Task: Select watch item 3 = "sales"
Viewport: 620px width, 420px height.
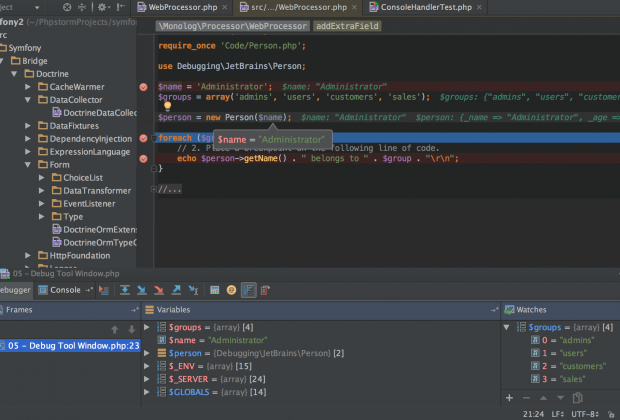Action: [558, 379]
